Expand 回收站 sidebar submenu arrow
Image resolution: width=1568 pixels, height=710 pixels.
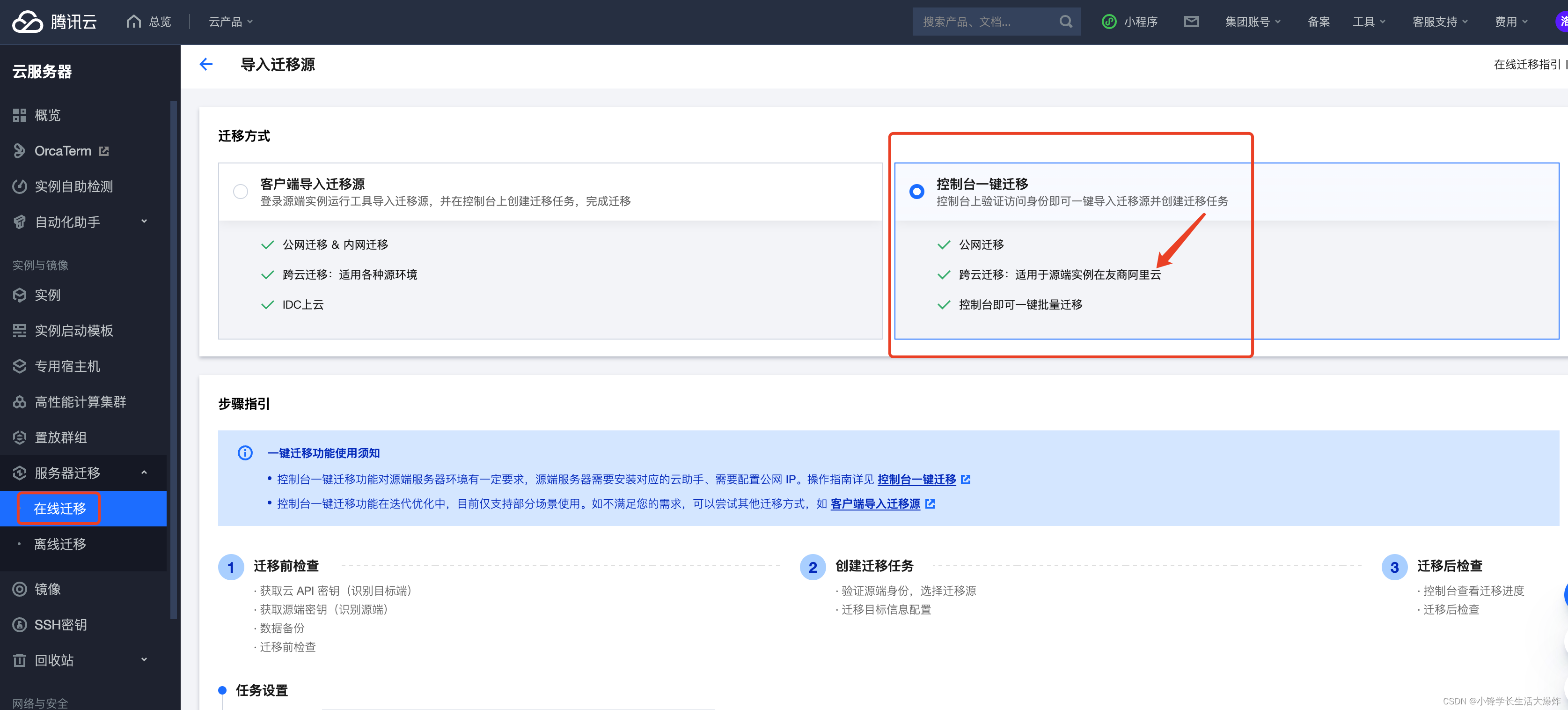point(145,655)
